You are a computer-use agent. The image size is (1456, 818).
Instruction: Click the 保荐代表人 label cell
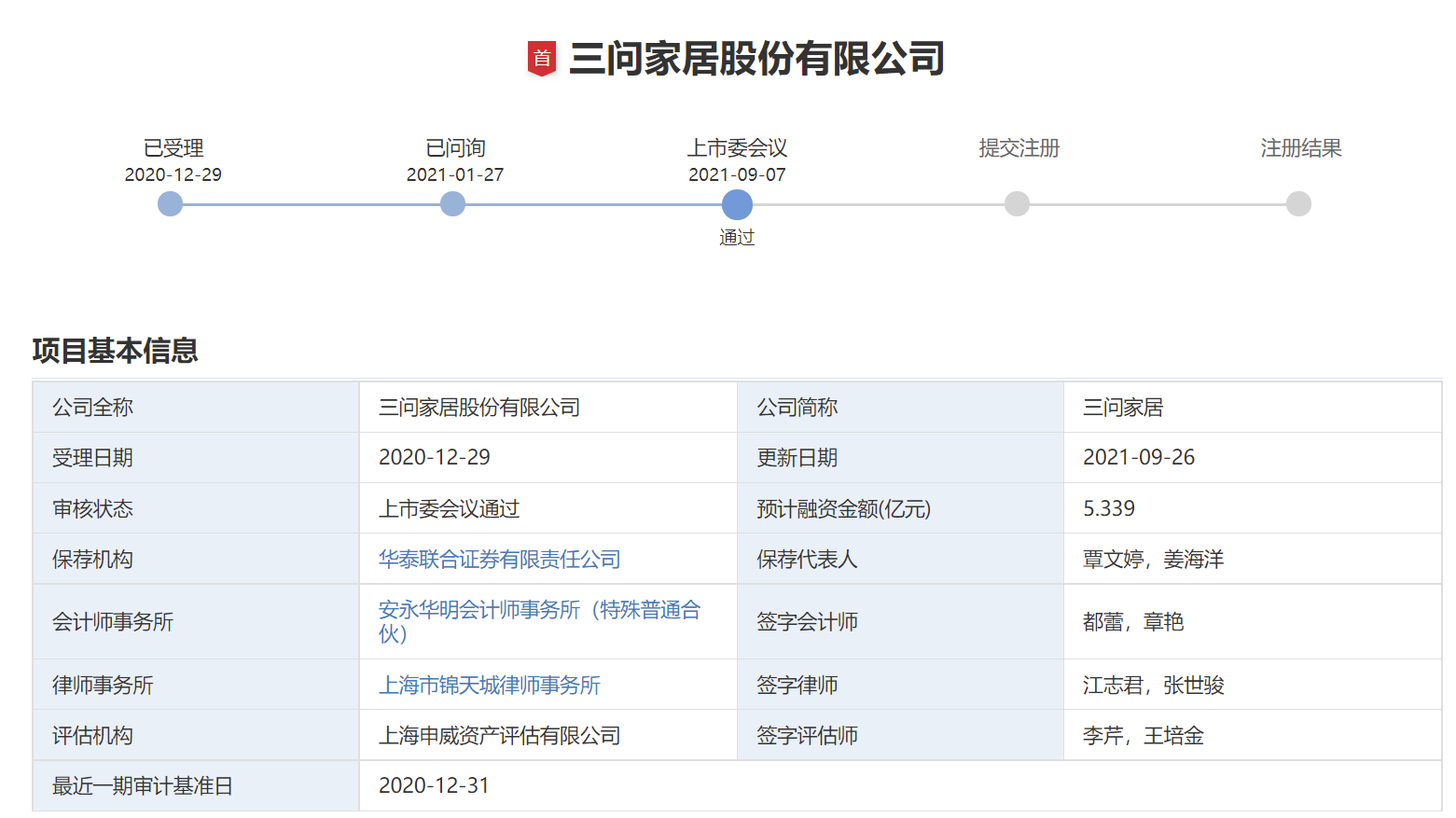[900, 559]
